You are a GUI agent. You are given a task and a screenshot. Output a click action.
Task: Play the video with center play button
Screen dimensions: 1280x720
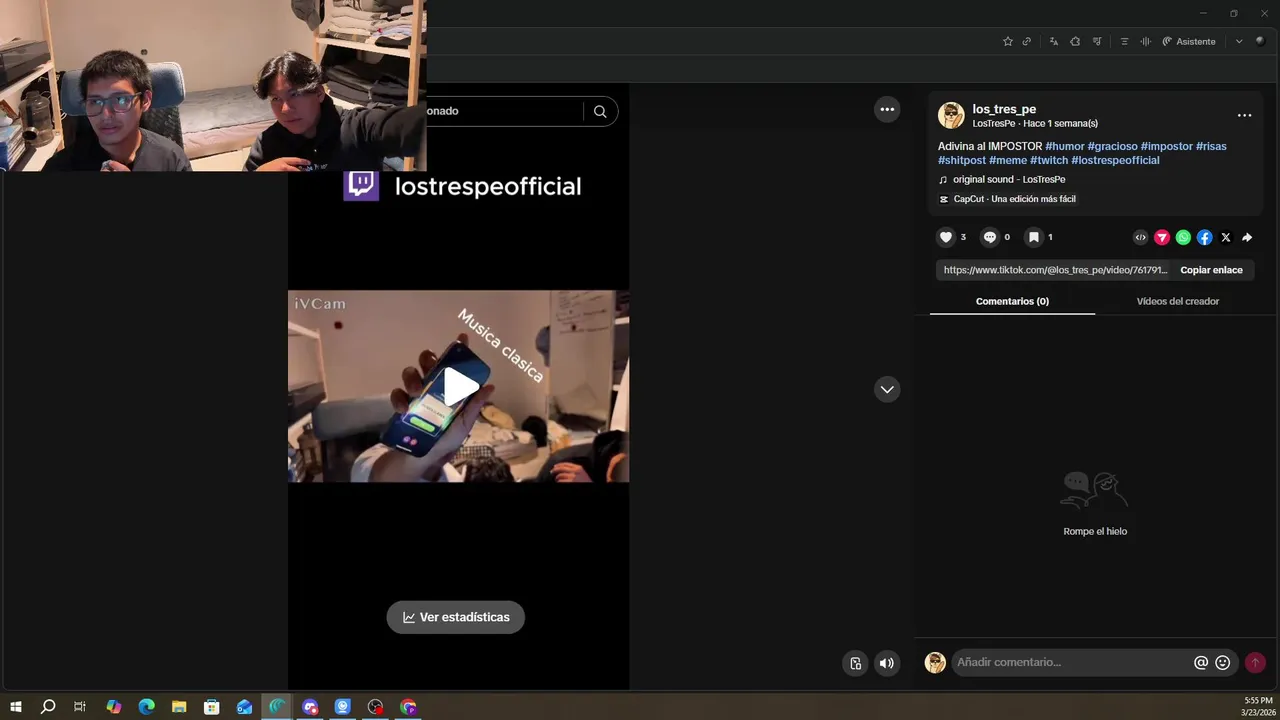tap(459, 387)
